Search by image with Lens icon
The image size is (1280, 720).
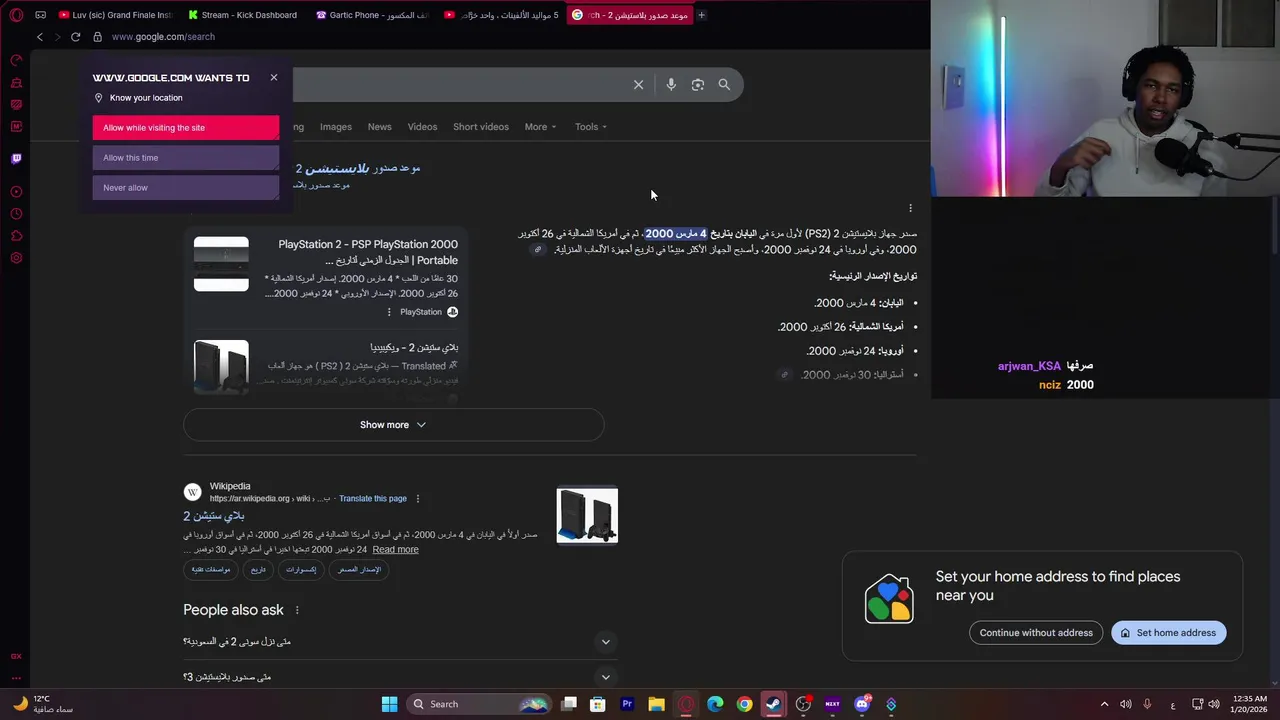(698, 85)
